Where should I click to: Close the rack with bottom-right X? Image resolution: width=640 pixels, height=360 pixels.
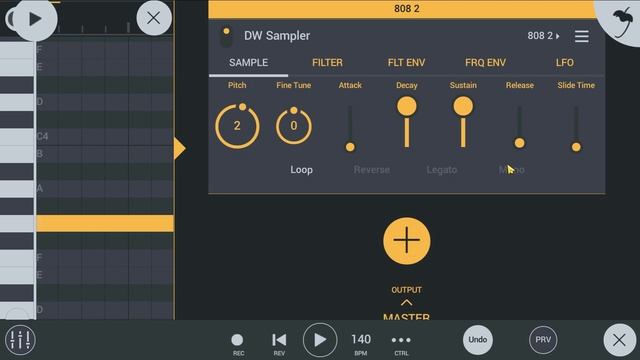[x=619, y=340]
